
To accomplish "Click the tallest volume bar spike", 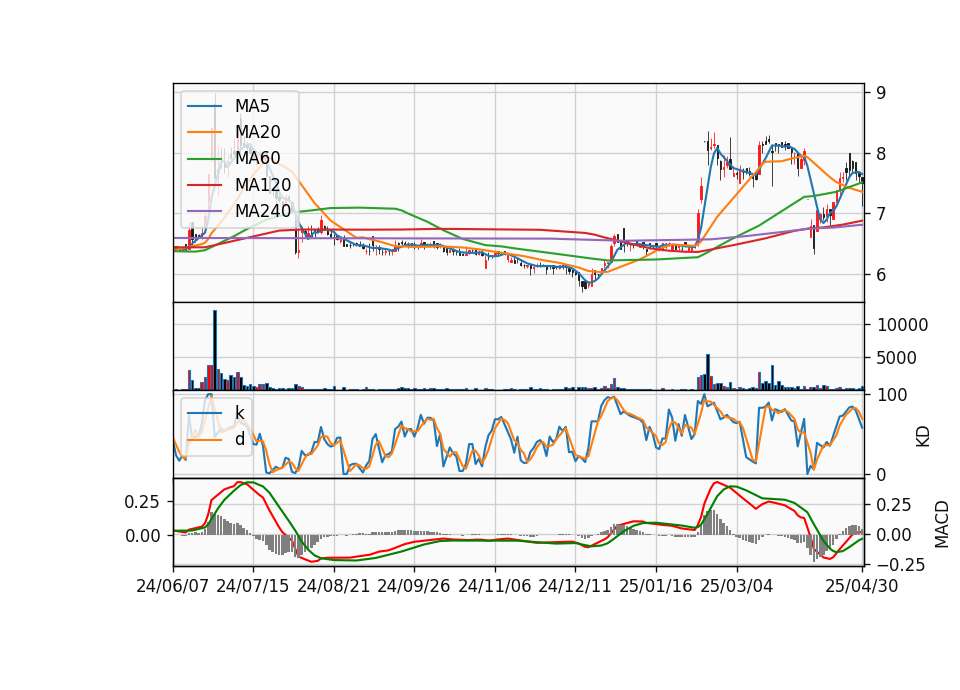I will click(x=215, y=350).
